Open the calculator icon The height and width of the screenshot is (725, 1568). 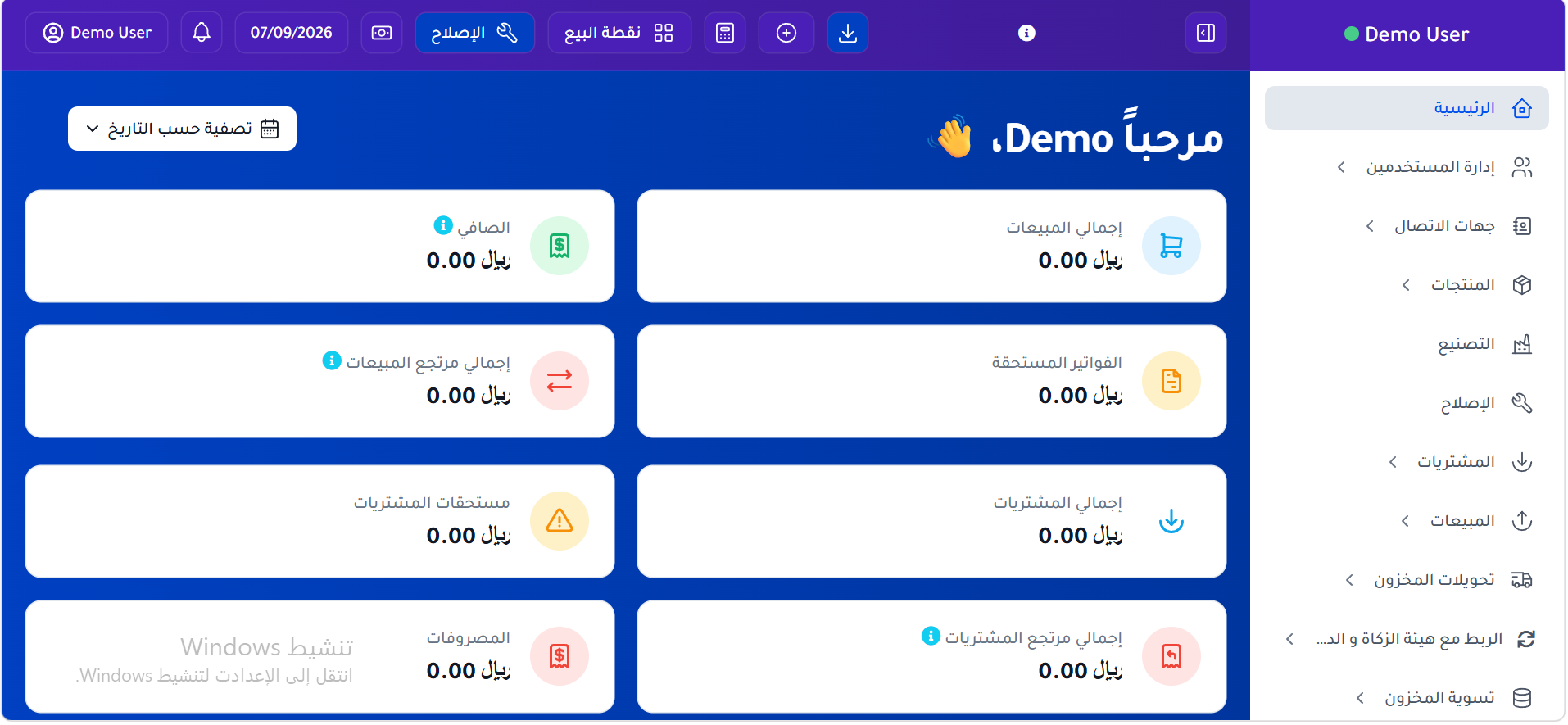click(725, 33)
